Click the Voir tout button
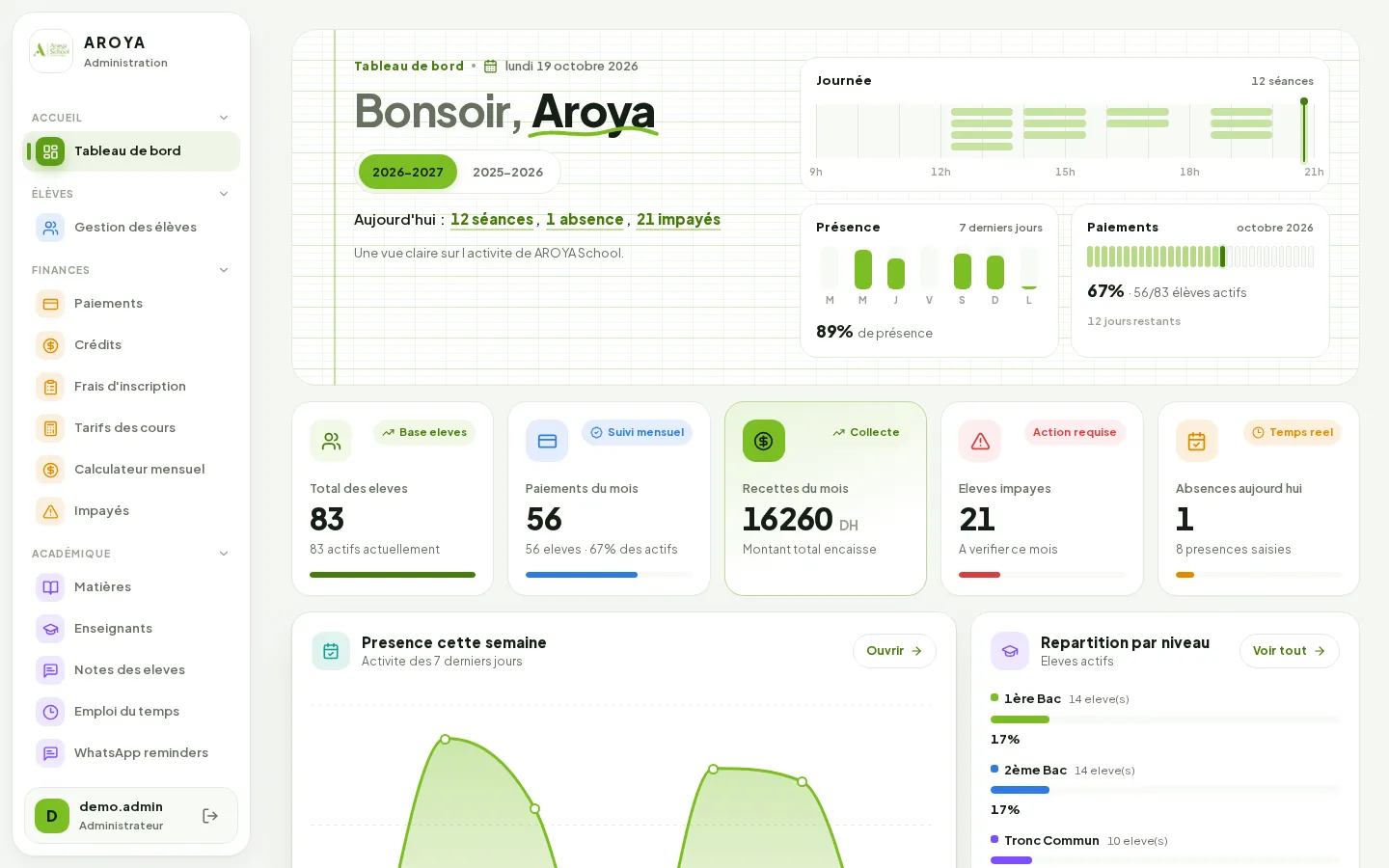Screen dimensions: 1389x868 tap(1289, 651)
